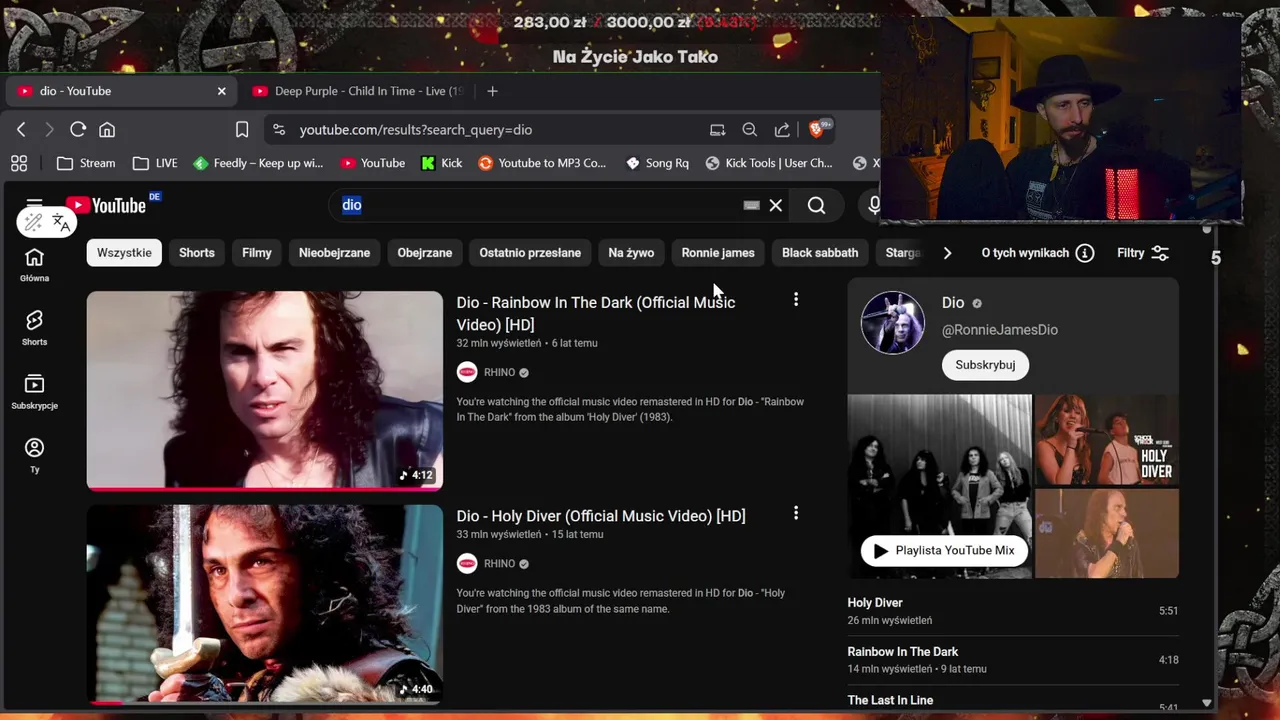Open the Filtry search filters

[1143, 253]
